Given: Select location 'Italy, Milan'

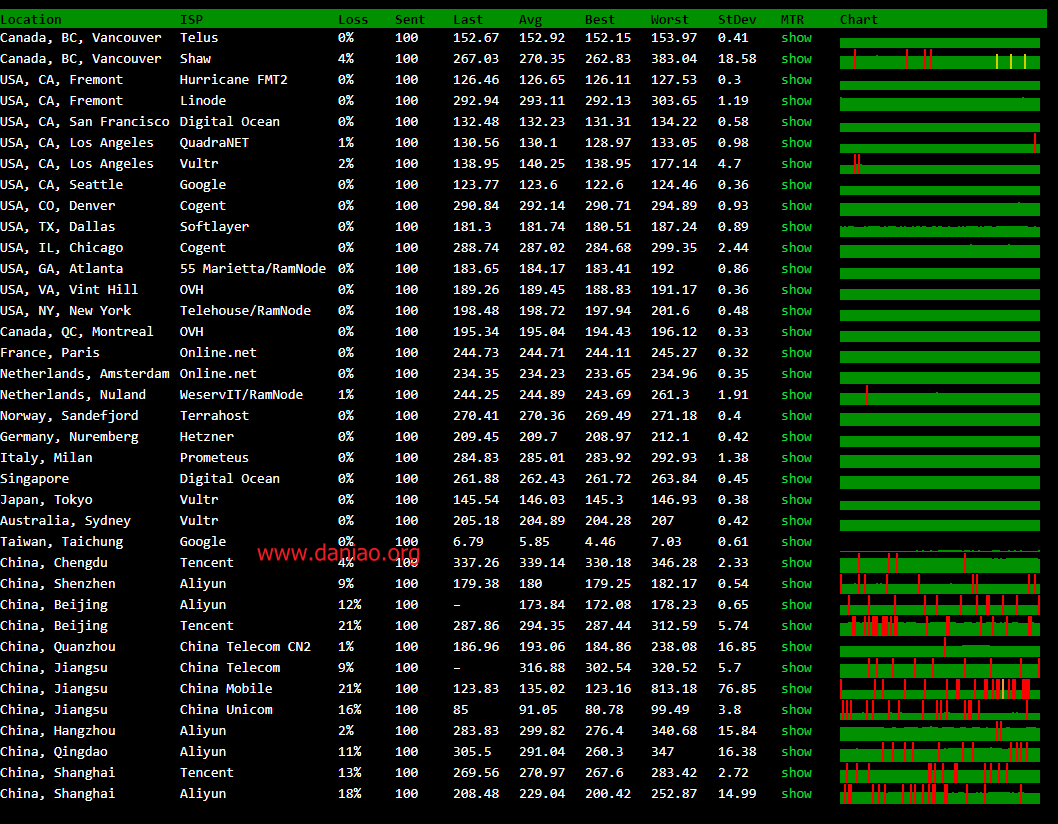Looking at the screenshot, I should tap(47, 458).
